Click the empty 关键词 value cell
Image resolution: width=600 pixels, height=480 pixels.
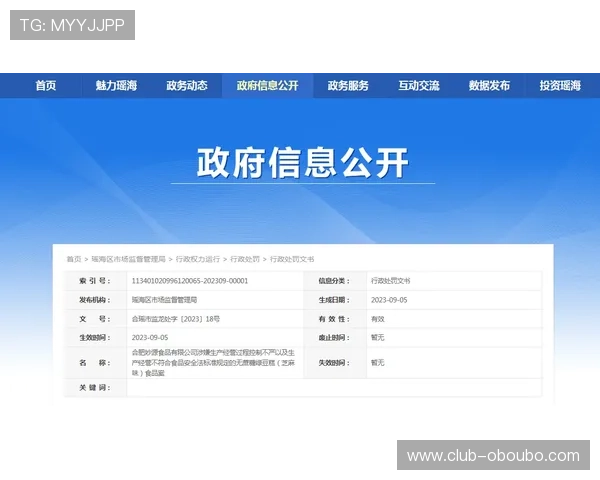pyautogui.click(x=334, y=388)
